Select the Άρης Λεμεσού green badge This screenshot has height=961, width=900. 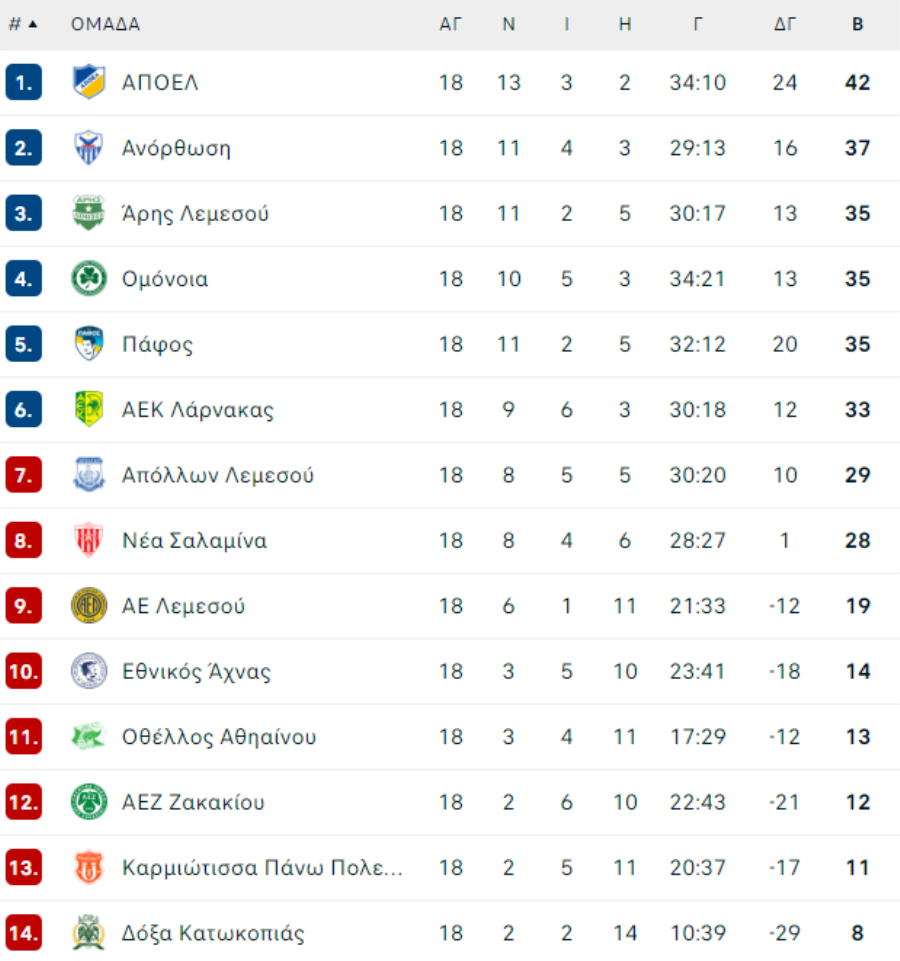tap(89, 213)
